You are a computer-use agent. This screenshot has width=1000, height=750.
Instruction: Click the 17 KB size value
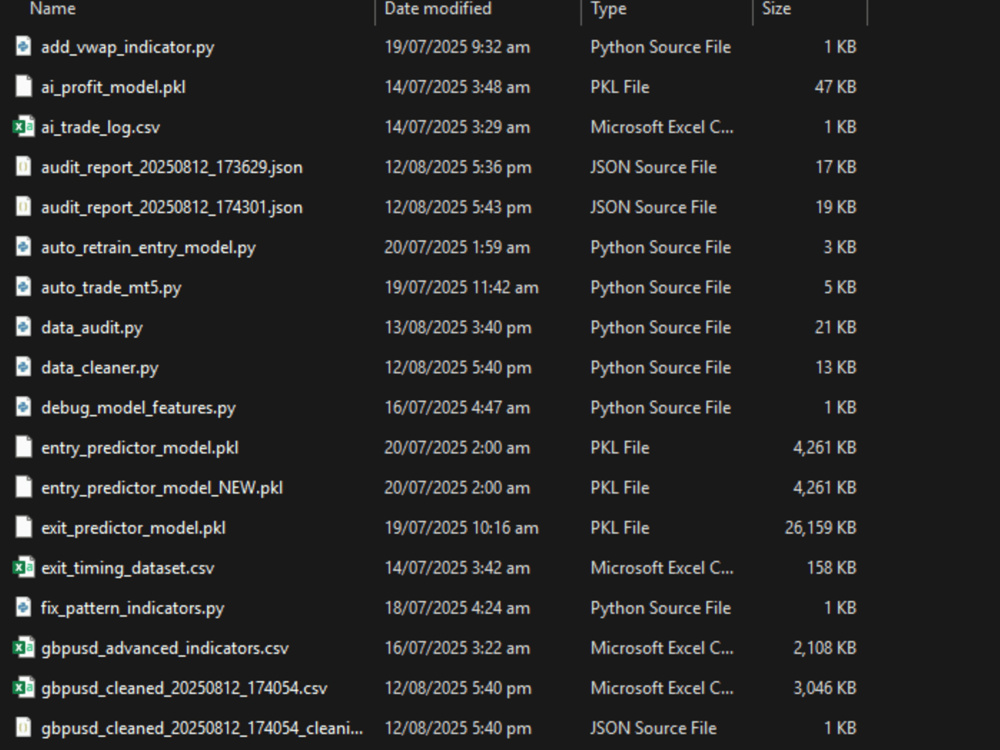836,168
